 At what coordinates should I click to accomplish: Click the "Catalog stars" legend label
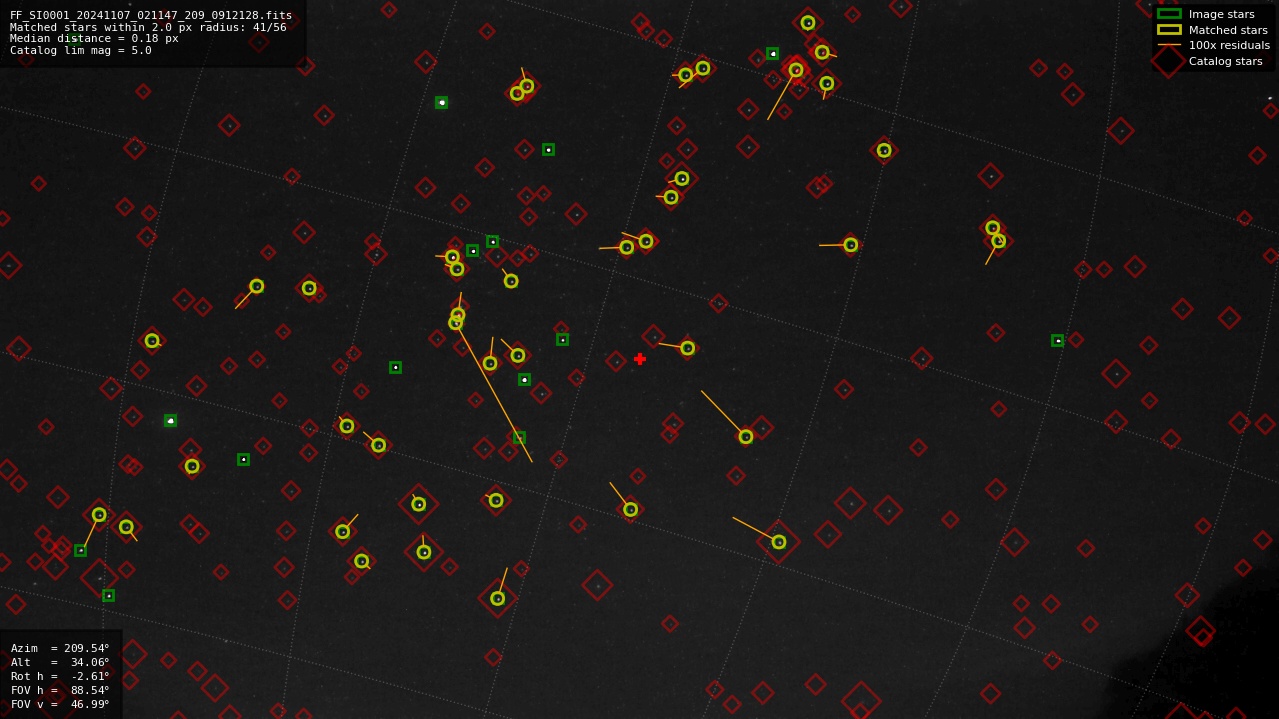1226,61
